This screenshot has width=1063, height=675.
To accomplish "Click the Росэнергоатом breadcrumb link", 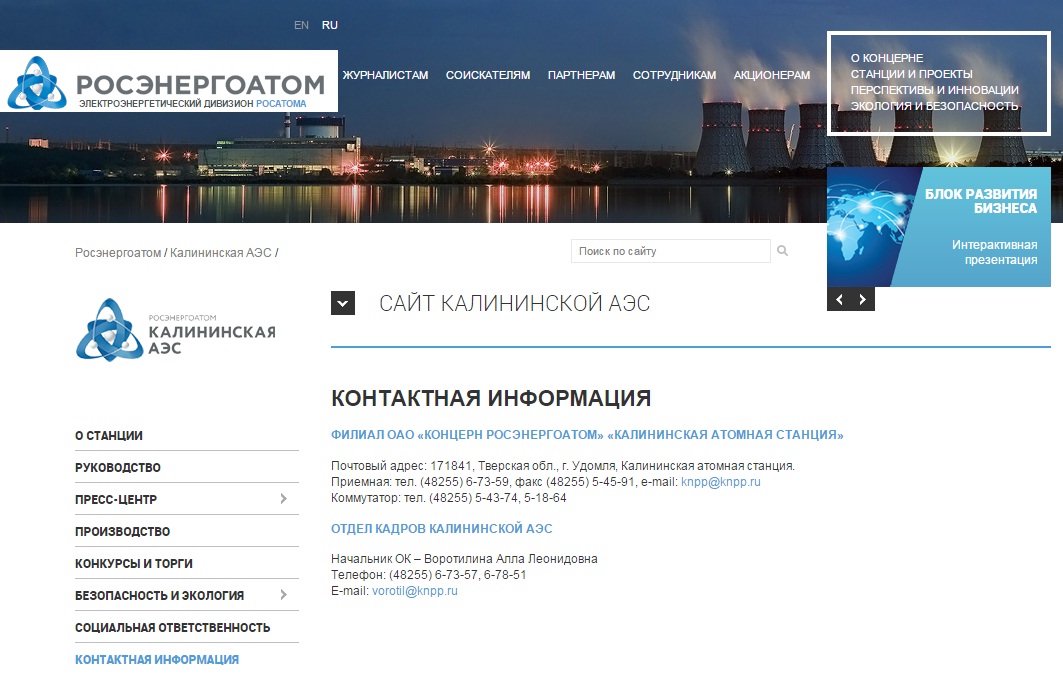I will 118,253.
